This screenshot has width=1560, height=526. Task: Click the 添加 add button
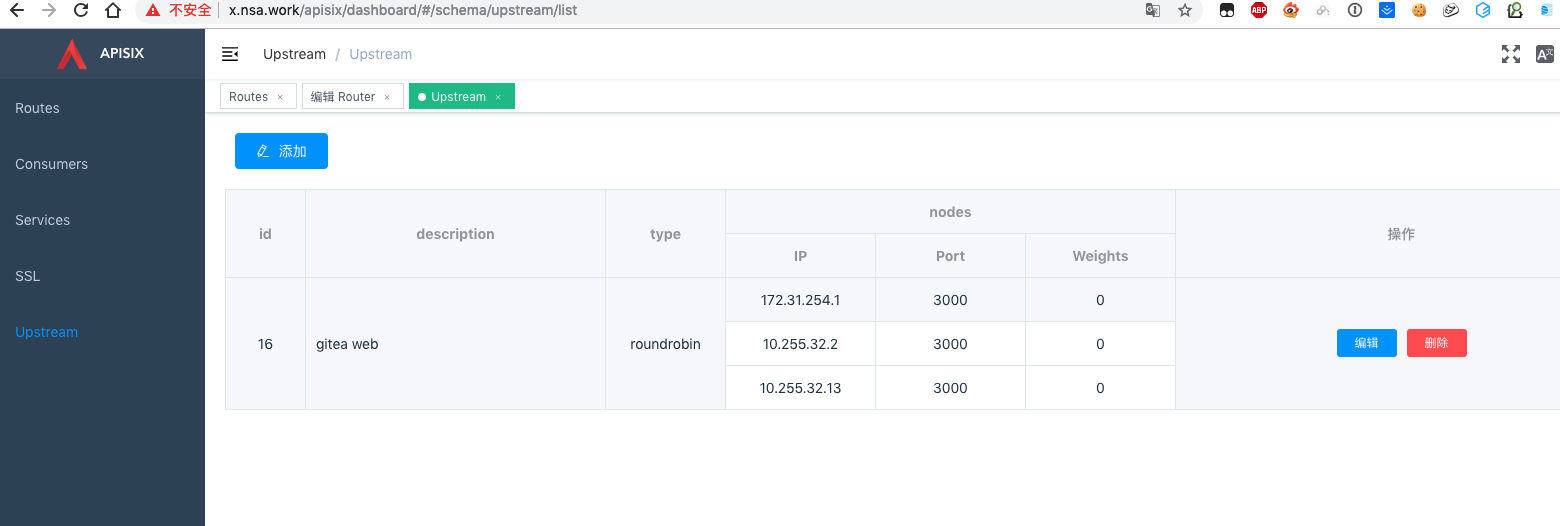point(281,151)
